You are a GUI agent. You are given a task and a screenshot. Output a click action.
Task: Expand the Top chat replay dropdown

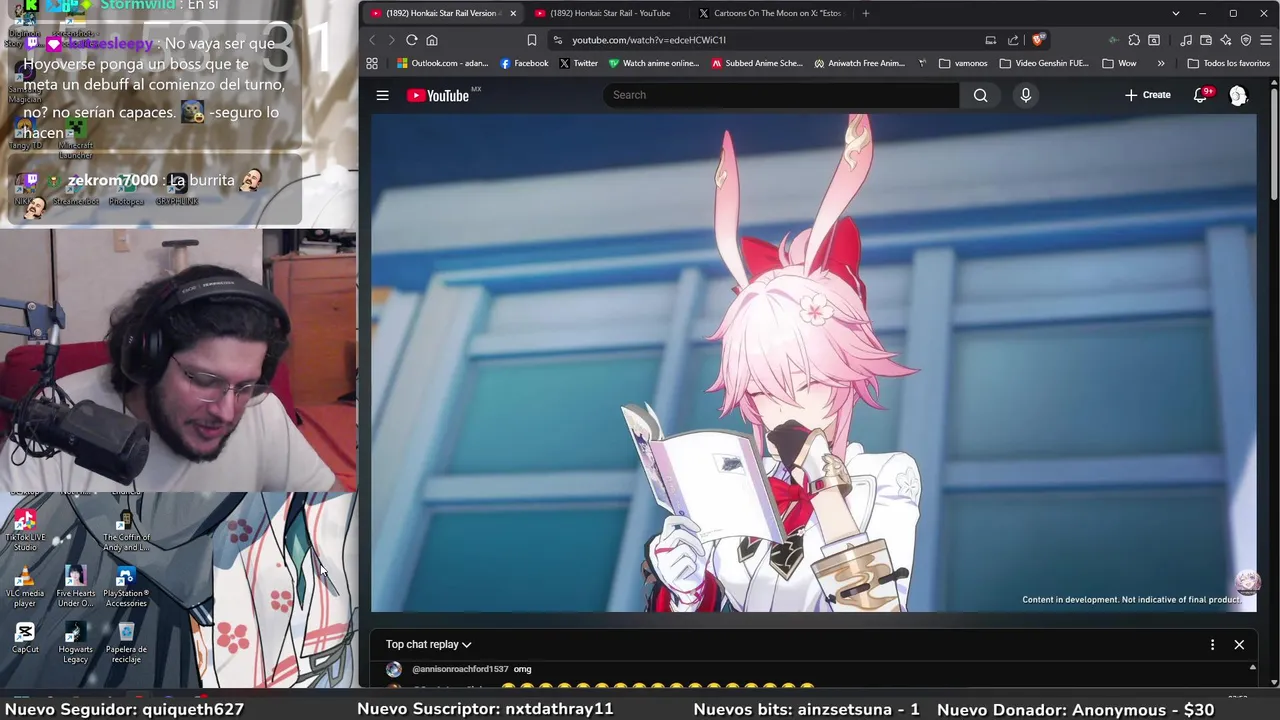click(x=428, y=645)
